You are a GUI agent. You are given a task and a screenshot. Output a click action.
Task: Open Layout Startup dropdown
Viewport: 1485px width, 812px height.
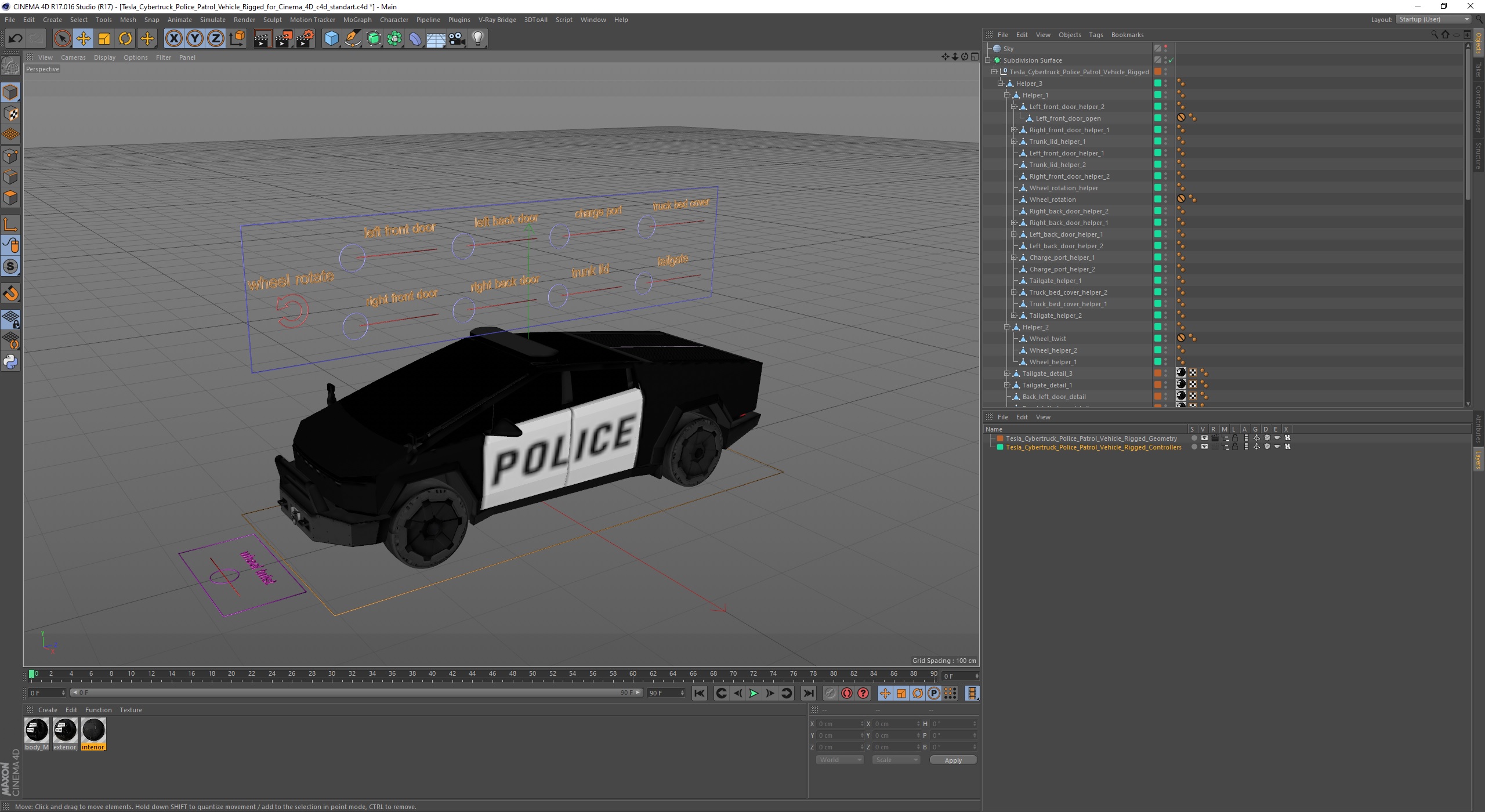tap(1433, 20)
